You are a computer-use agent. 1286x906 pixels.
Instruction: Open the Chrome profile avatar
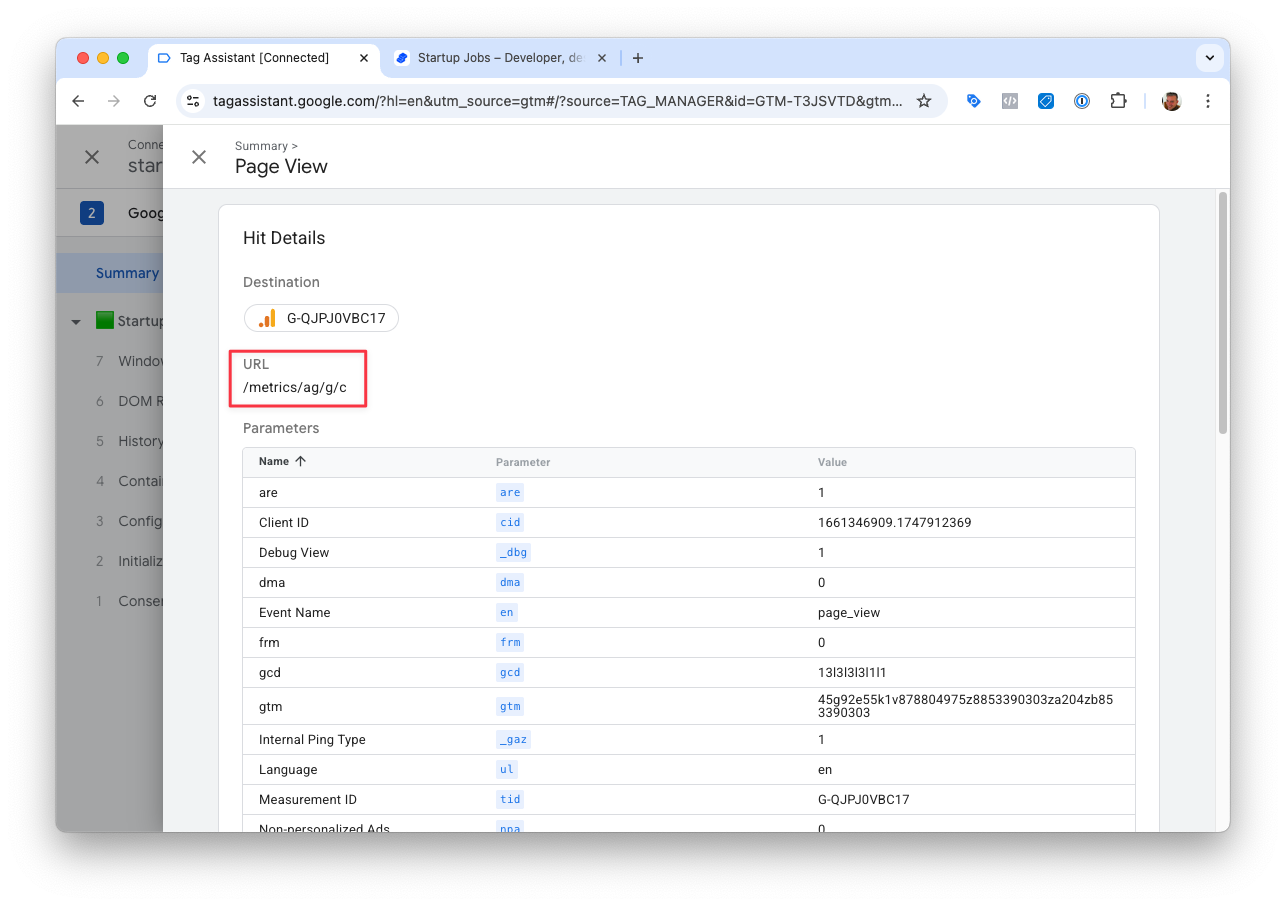1171,101
